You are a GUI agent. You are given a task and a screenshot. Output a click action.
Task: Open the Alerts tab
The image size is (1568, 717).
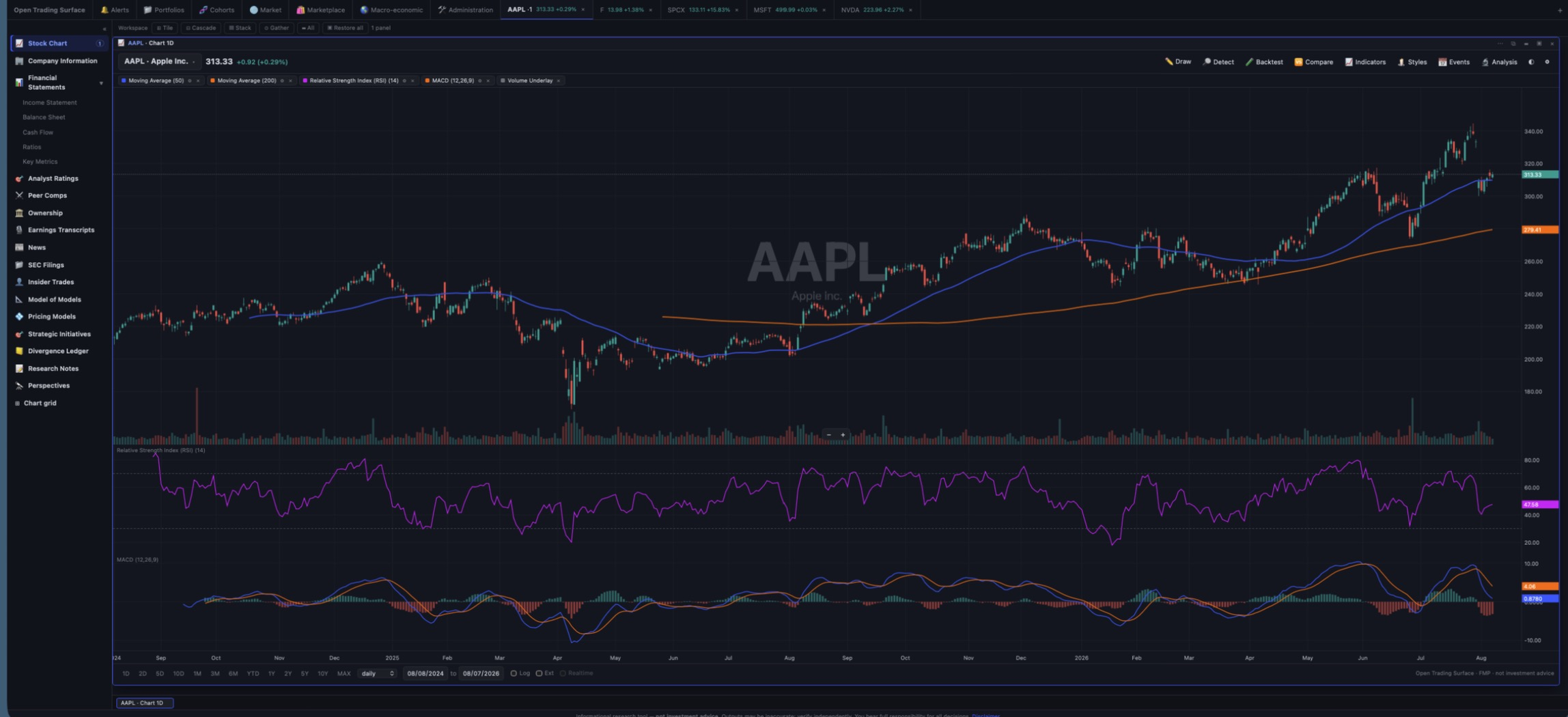click(115, 10)
